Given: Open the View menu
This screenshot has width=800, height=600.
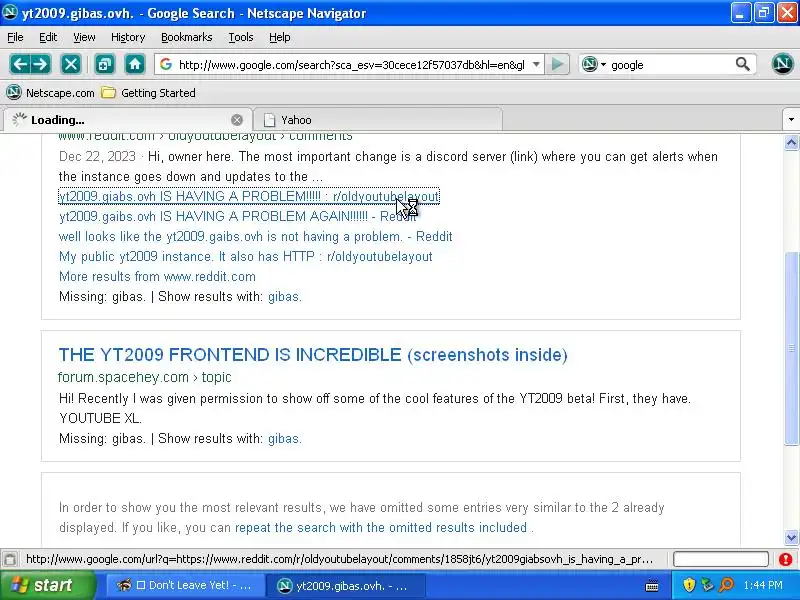Looking at the screenshot, I should tap(84, 37).
